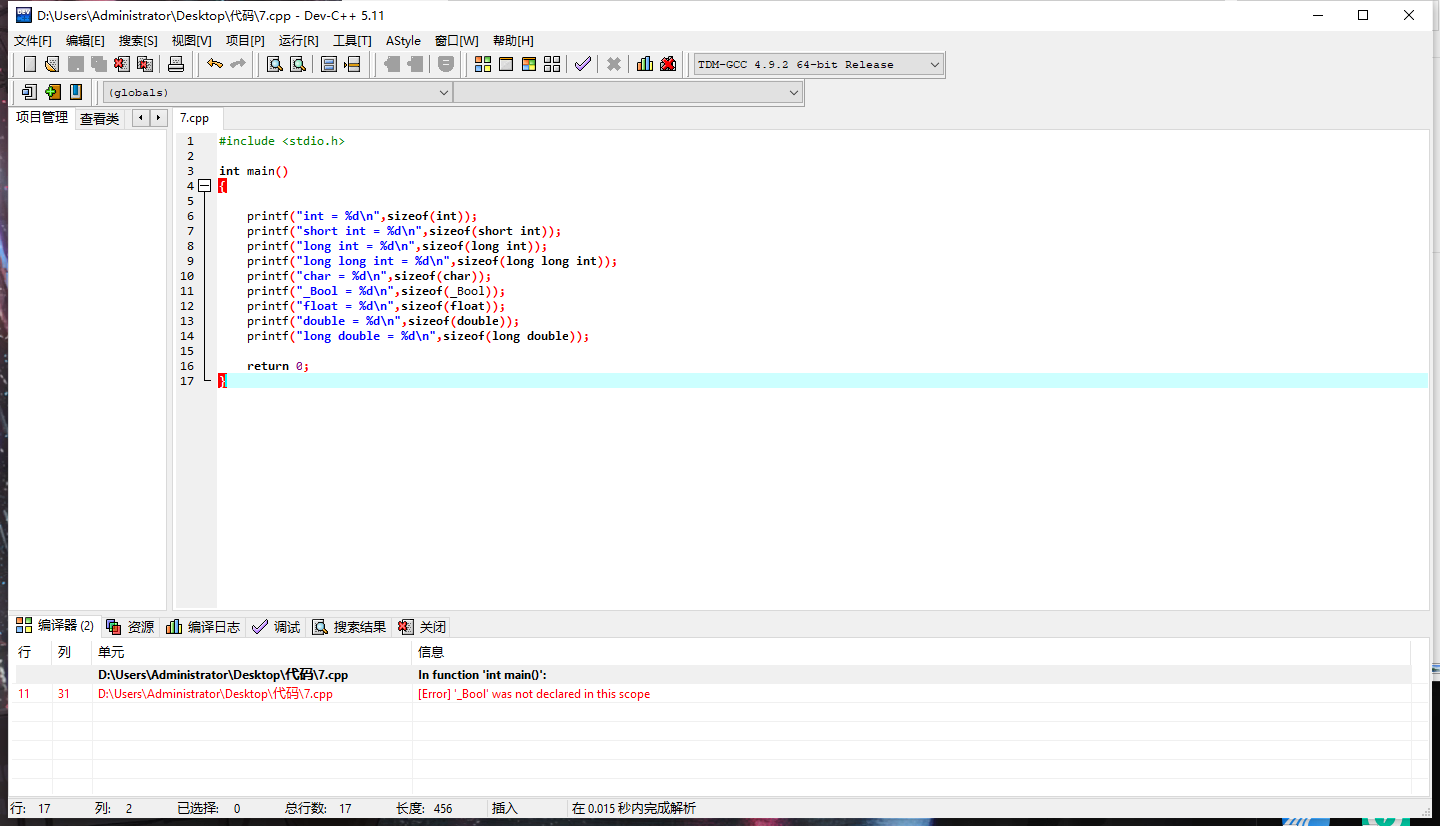The height and width of the screenshot is (826, 1440).
Task: Click the New source file icon
Action: click(x=29, y=64)
